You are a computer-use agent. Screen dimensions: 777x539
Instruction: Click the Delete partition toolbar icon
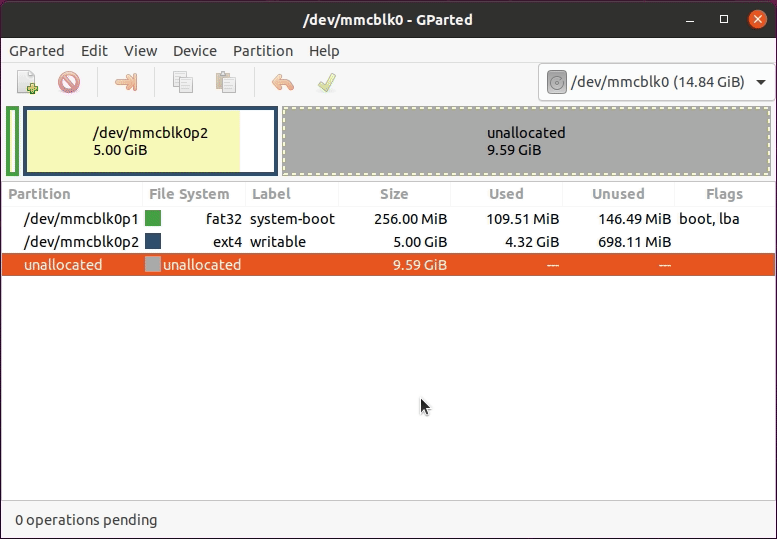69,82
